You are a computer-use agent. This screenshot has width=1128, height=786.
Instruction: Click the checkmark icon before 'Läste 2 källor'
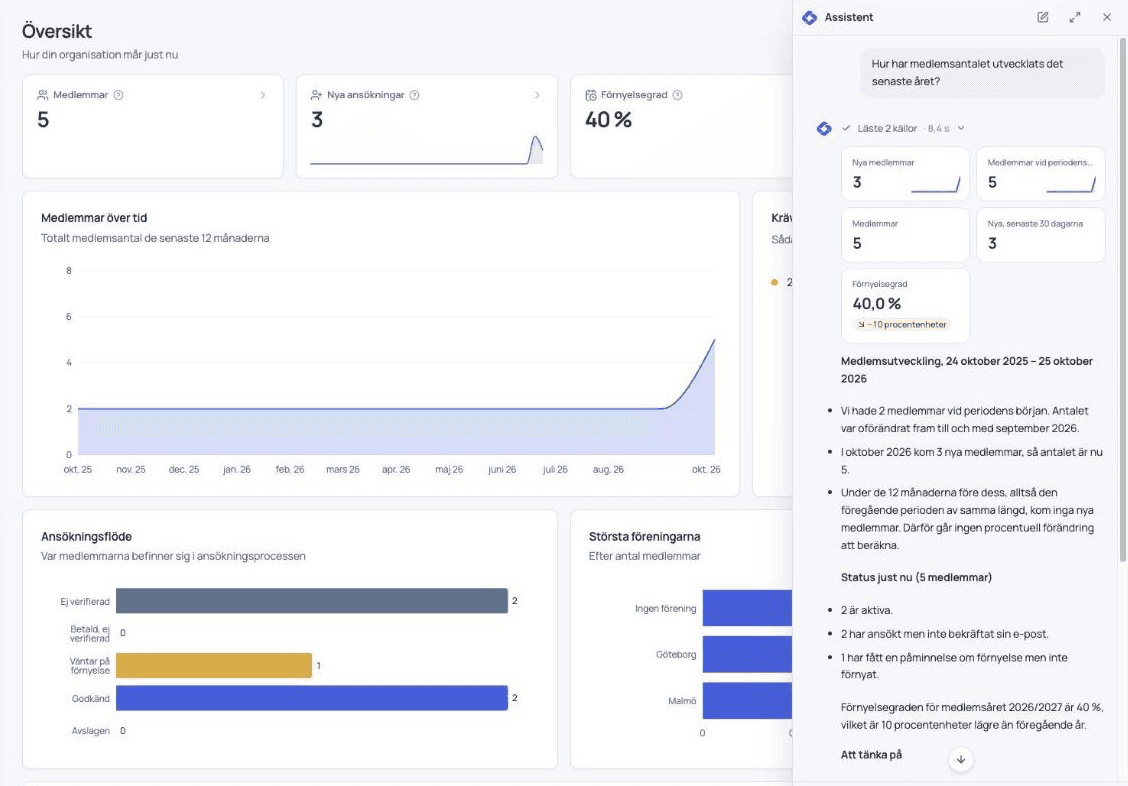pyautogui.click(x=846, y=128)
